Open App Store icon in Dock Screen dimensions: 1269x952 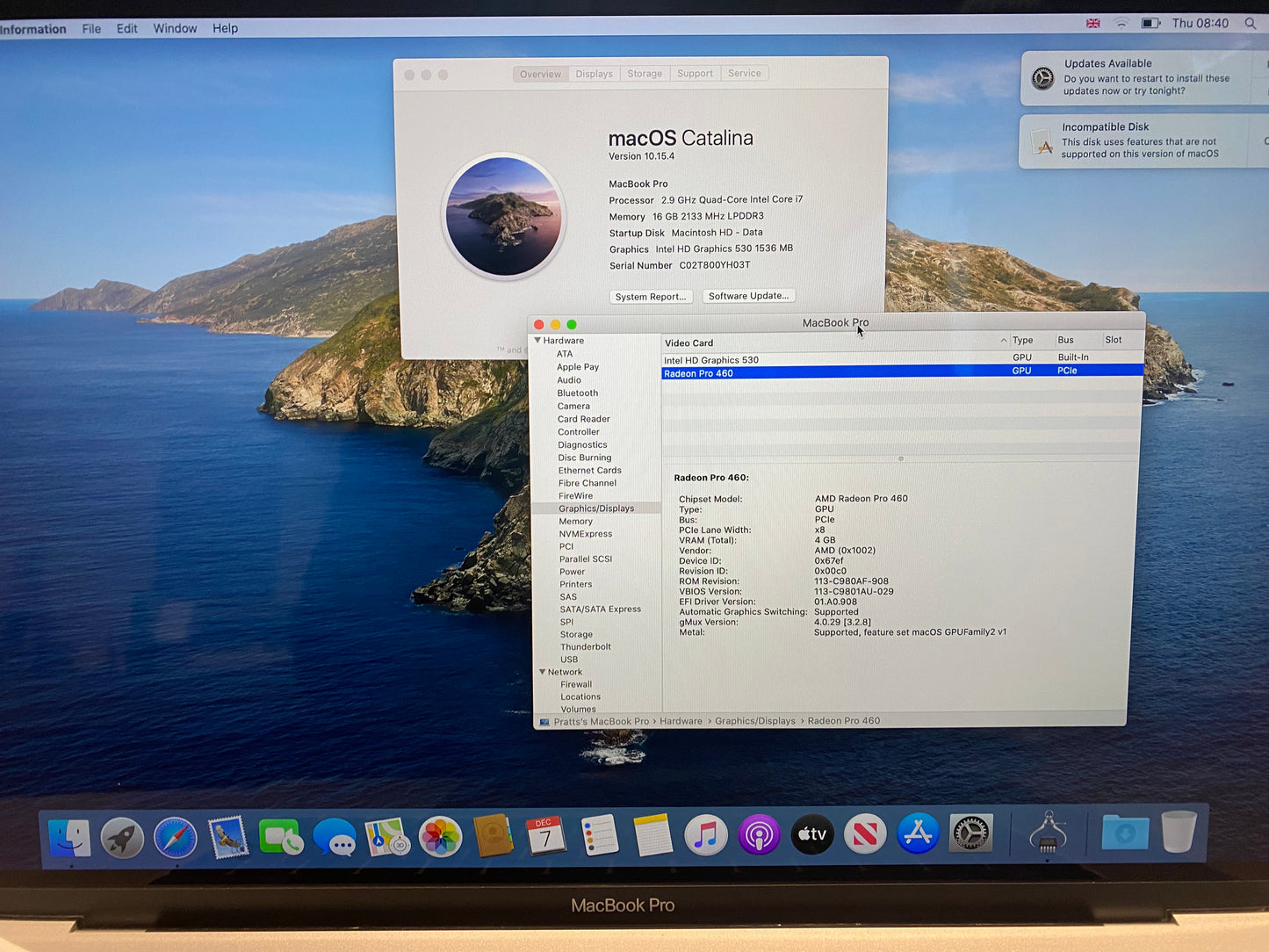pos(918,833)
